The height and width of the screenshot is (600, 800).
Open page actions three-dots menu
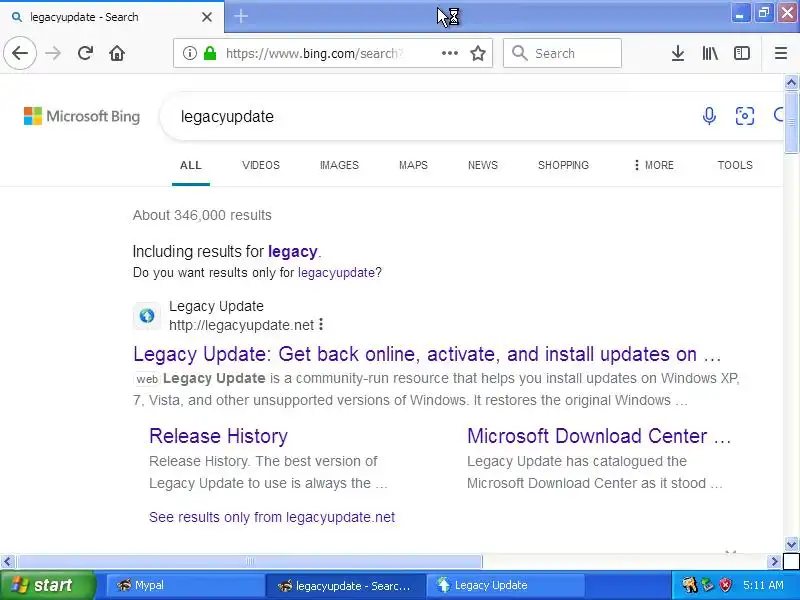tap(449, 53)
